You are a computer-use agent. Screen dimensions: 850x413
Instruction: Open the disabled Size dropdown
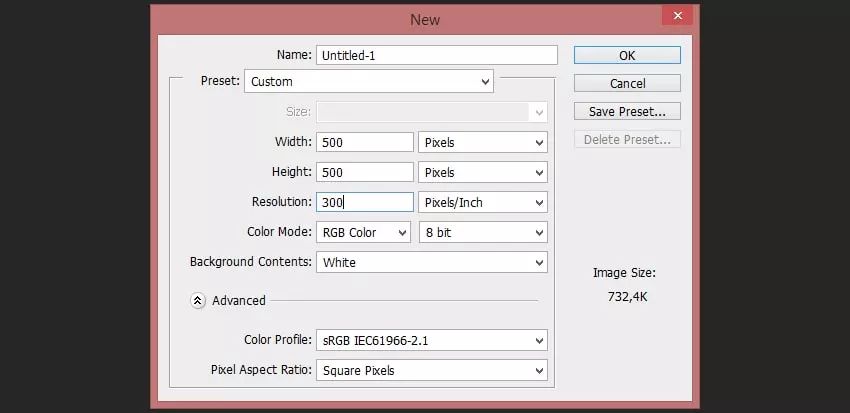pyautogui.click(x=432, y=112)
